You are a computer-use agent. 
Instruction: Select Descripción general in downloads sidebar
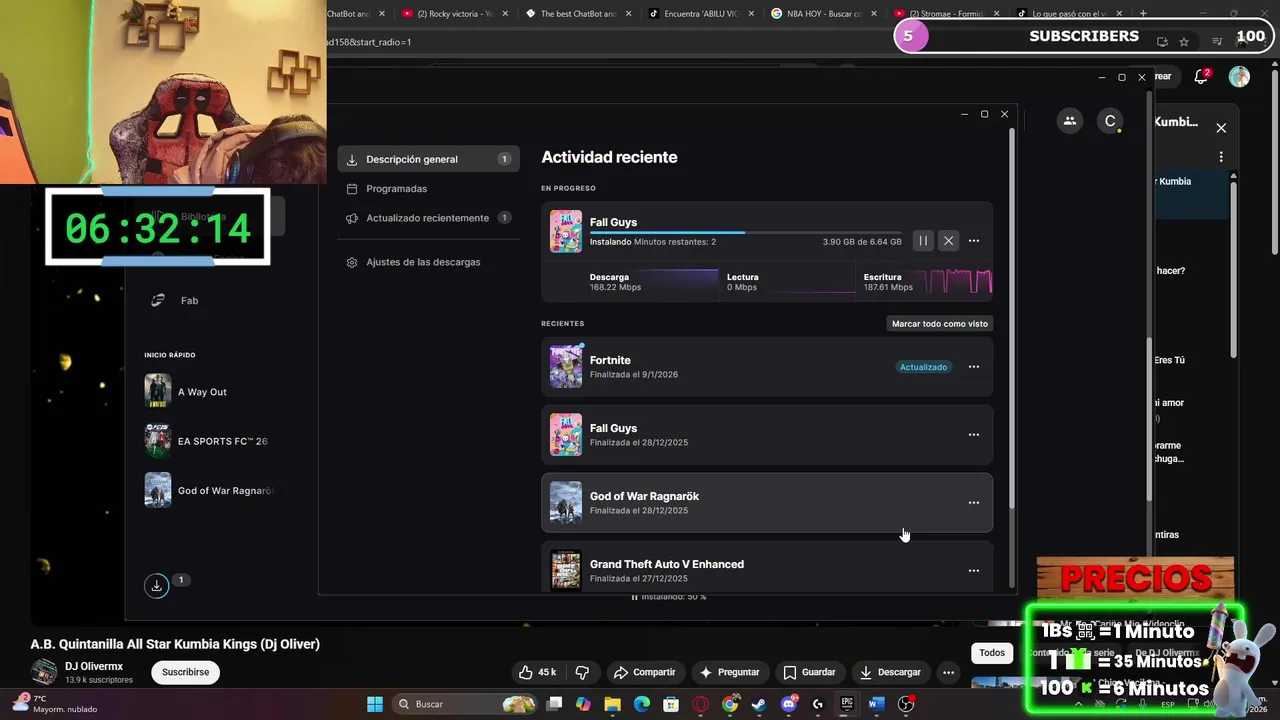pyautogui.click(x=428, y=159)
